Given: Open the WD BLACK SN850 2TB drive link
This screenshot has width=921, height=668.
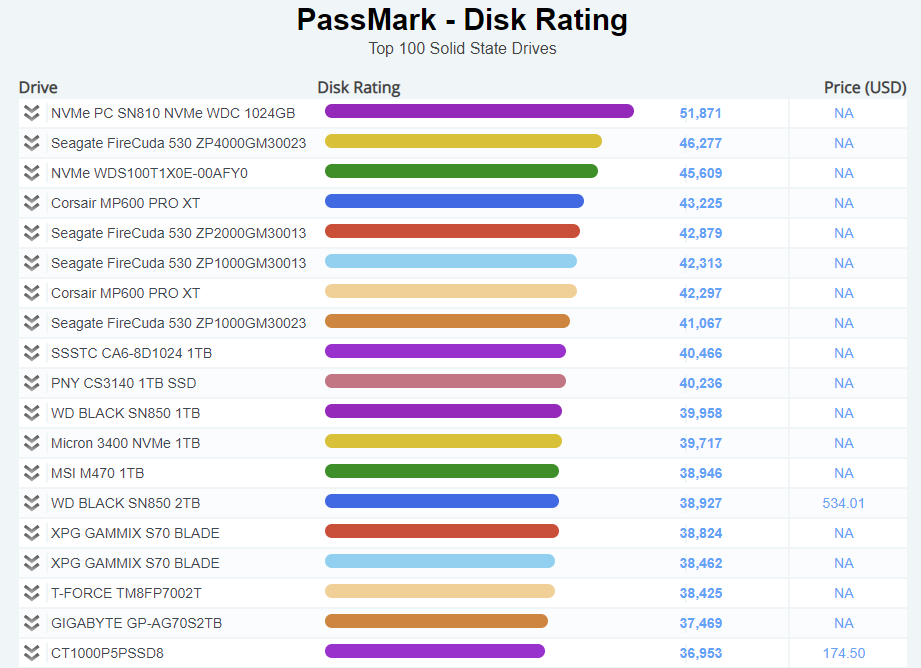Looking at the screenshot, I should click(x=126, y=503).
